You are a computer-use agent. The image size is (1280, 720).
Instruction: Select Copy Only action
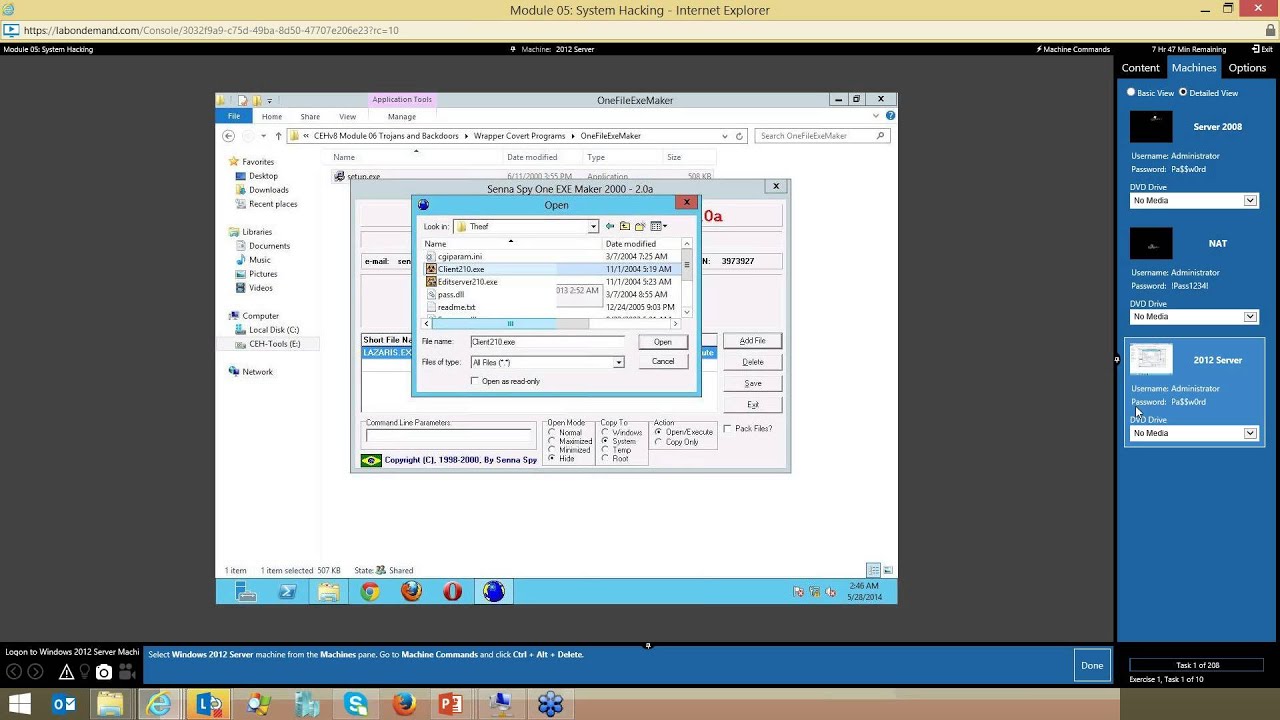tap(658, 442)
